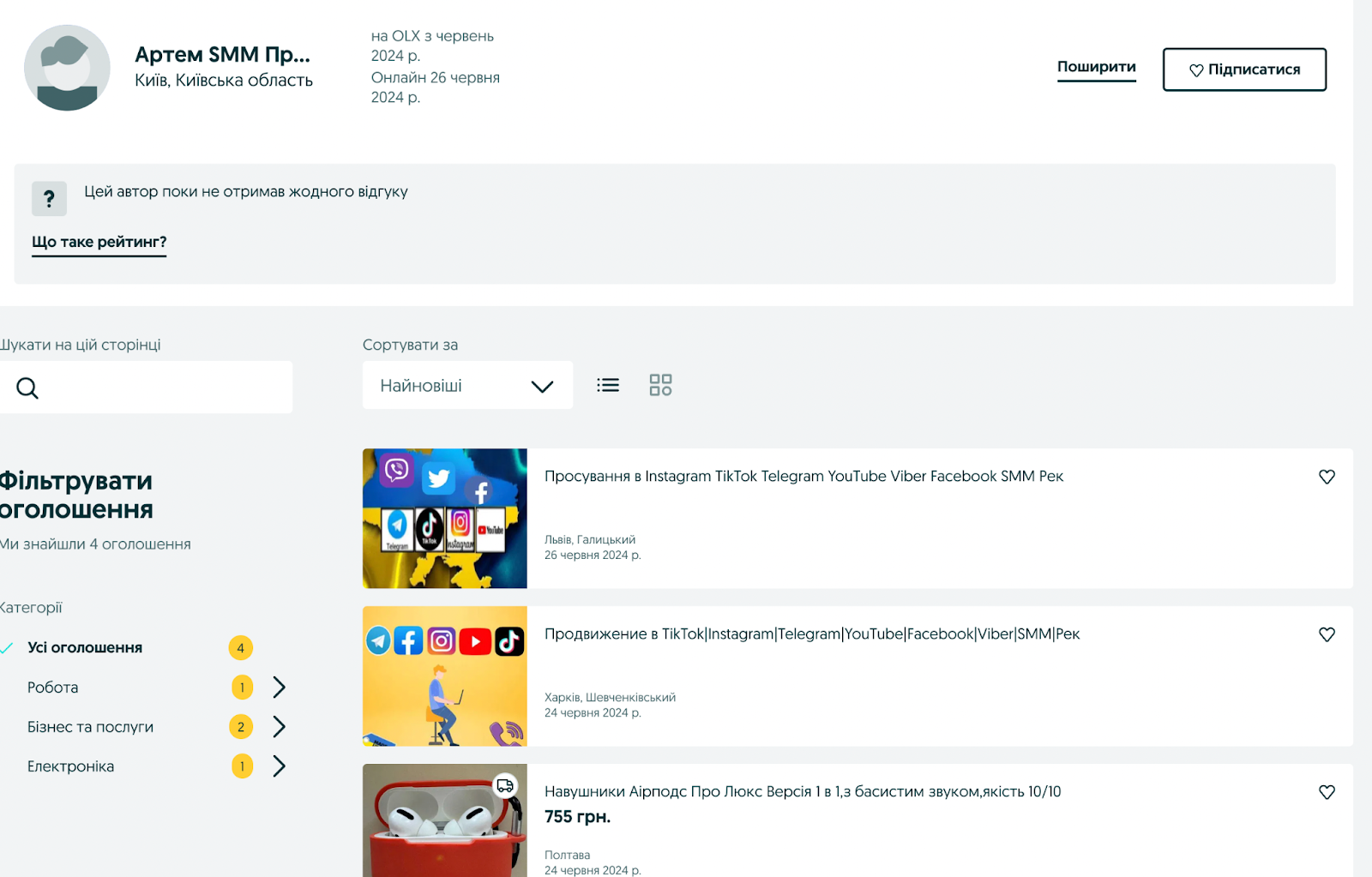This screenshot has height=877, width=1372.
Task: Expand the Електроніка category chevron
Action: pos(279,766)
